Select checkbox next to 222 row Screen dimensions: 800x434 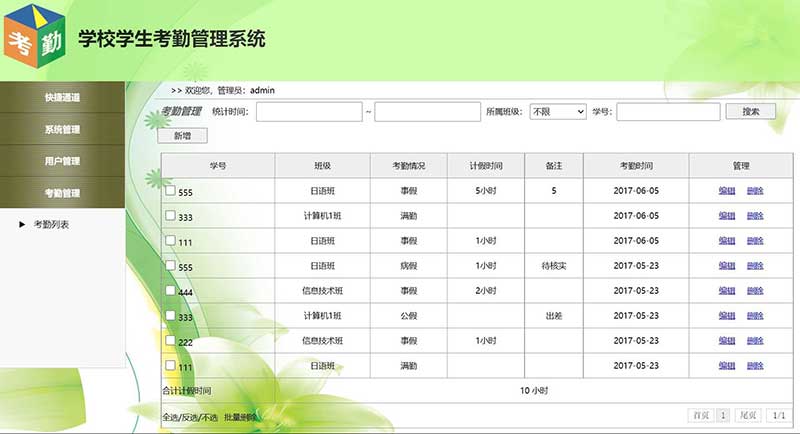click(x=170, y=341)
